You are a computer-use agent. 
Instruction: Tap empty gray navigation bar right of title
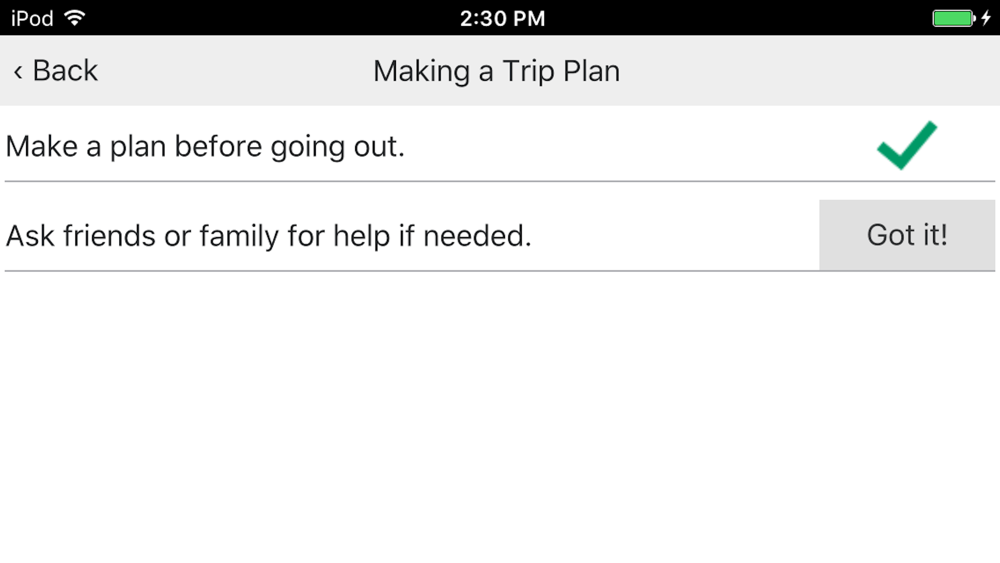click(809, 71)
